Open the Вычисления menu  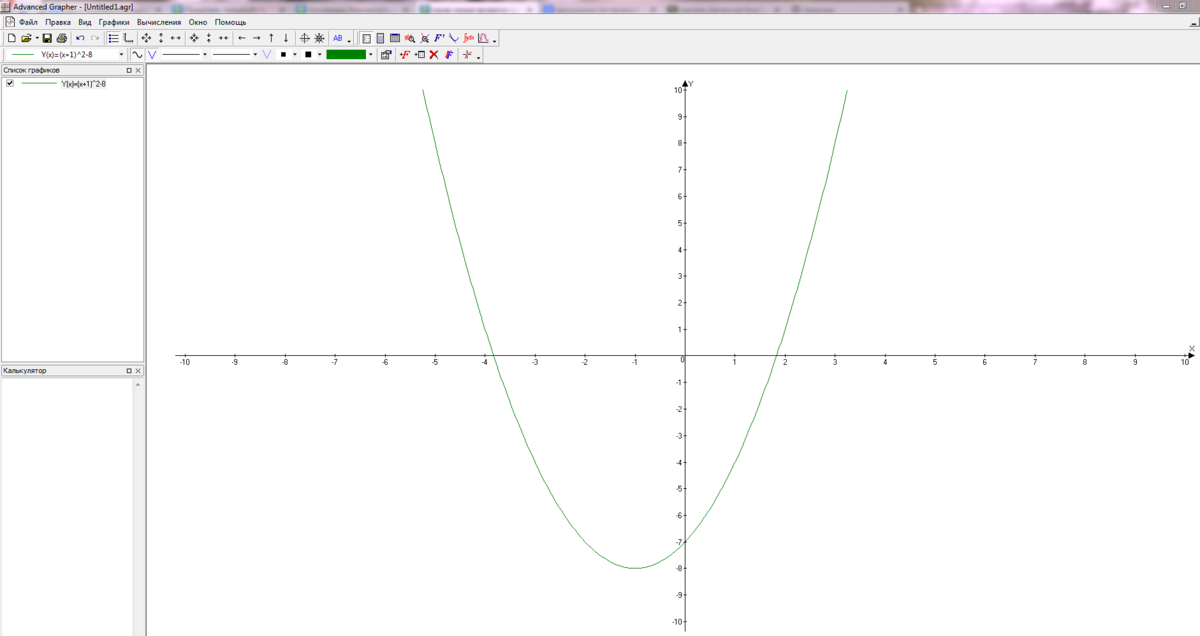[x=159, y=22]
